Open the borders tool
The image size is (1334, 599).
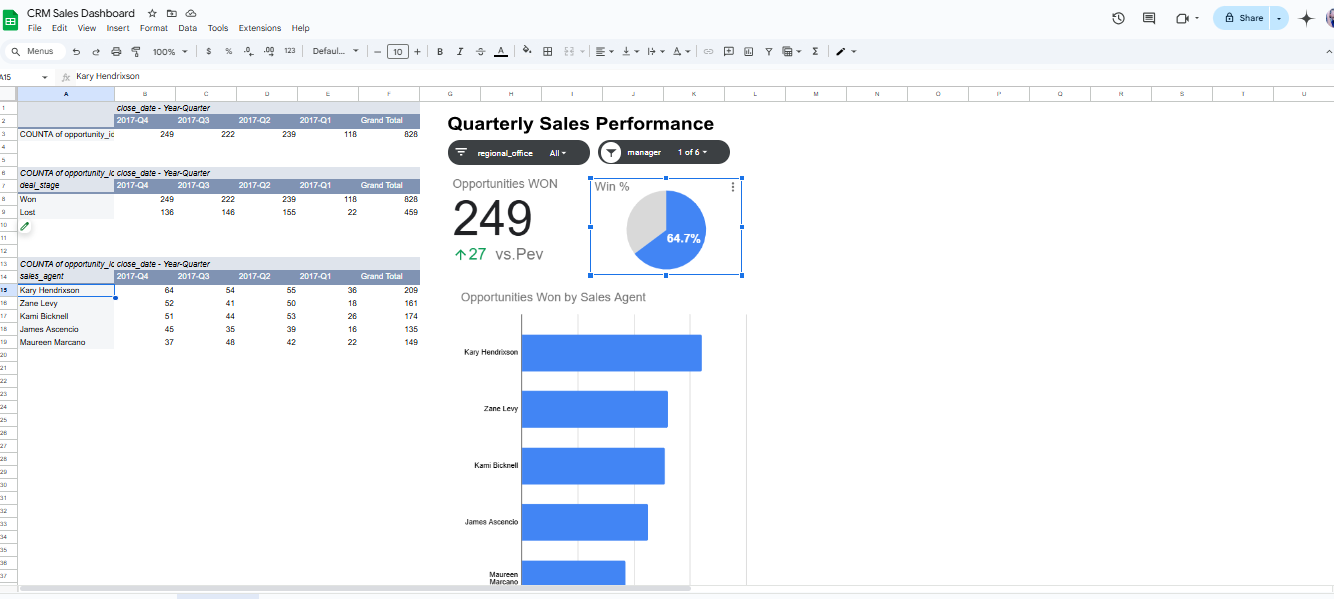tap(547, 51)
